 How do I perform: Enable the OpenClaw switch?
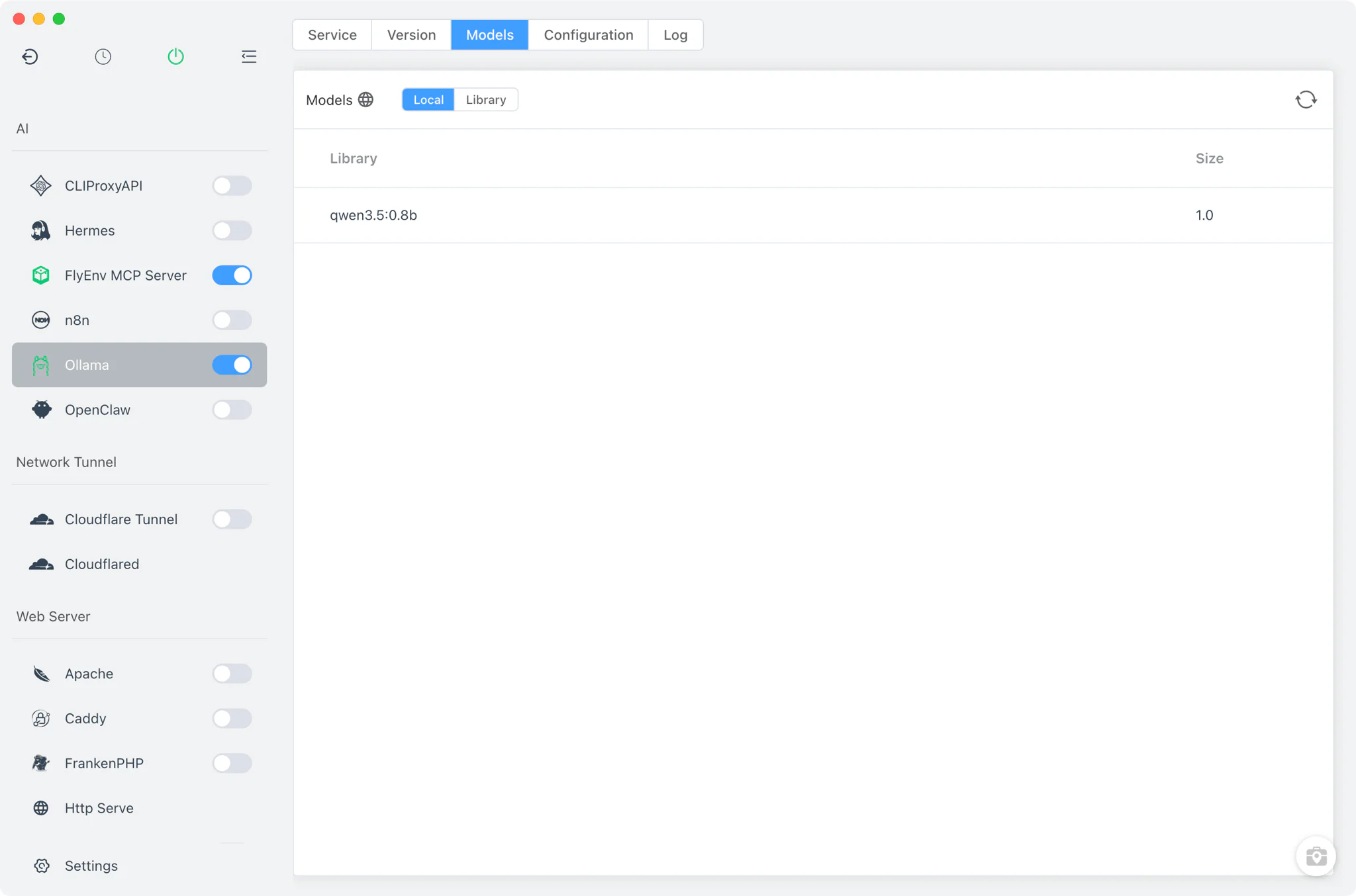232,410
